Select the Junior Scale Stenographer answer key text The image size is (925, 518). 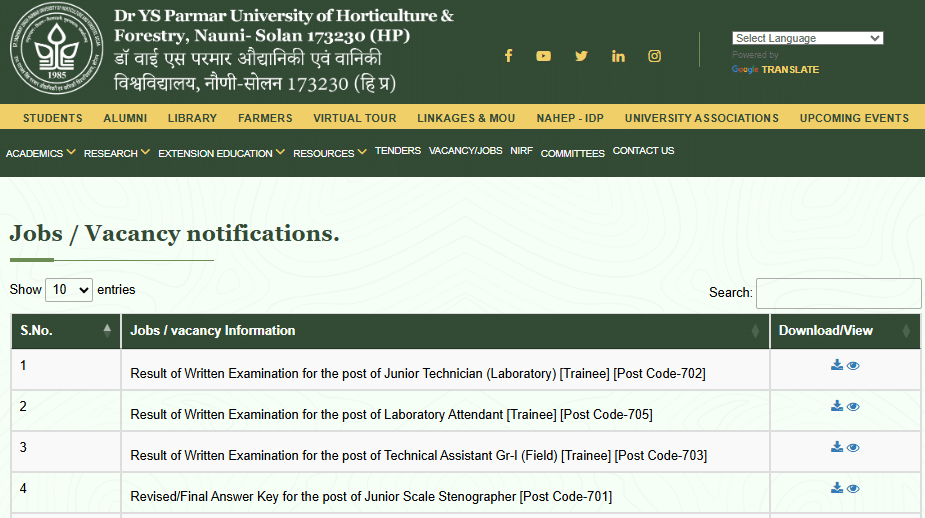[371, 497]
